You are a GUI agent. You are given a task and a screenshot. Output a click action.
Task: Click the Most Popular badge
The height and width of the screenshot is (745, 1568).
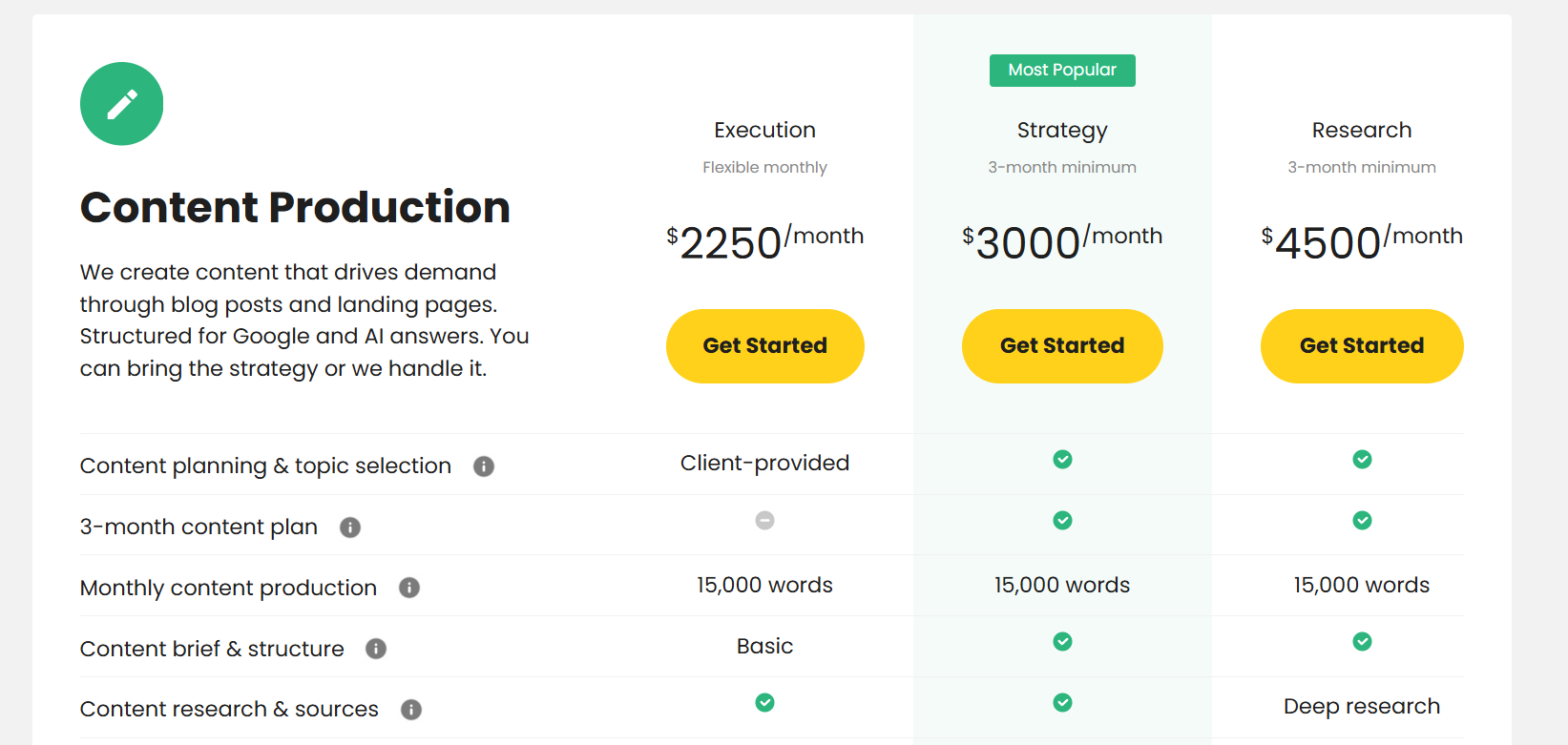1062,71
